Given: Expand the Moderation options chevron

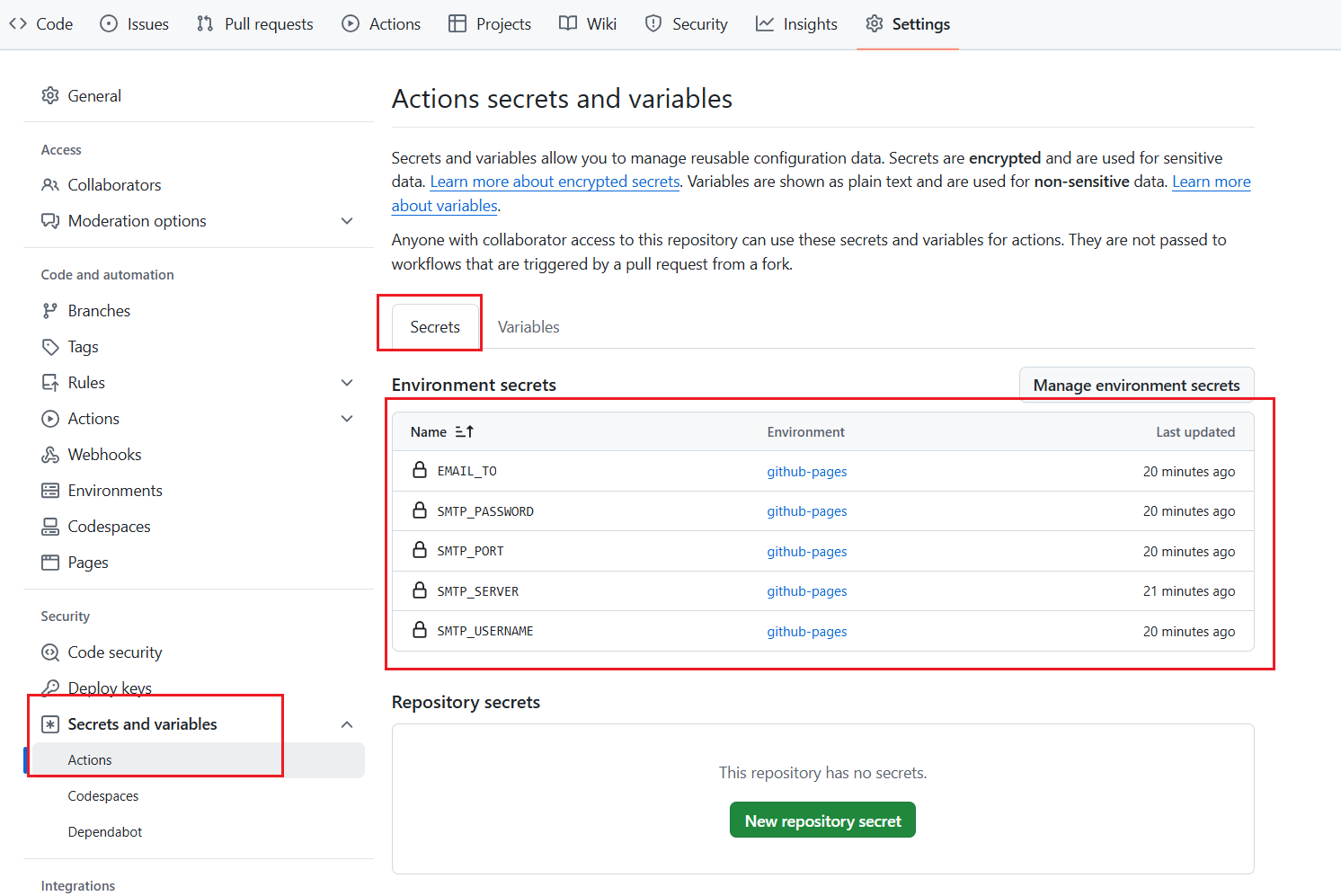Looking at the screenshot, I should (x=347, y=221).
